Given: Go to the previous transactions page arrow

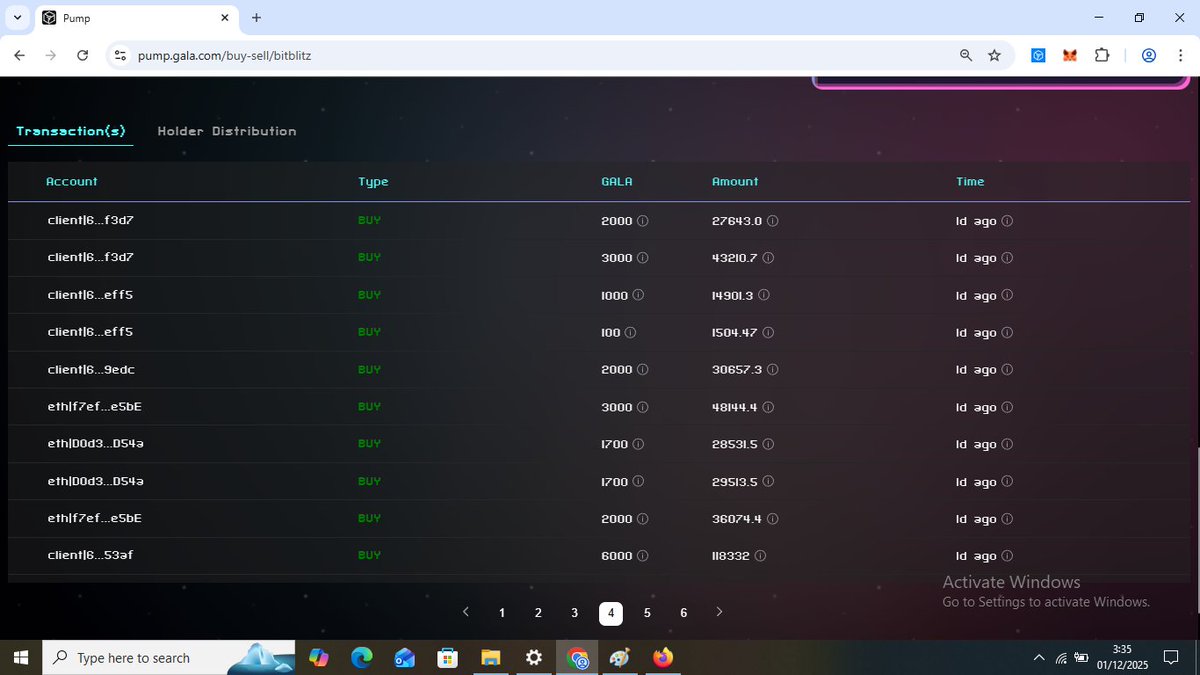Looking at the screenshot, I should click(x=466, y=612).
